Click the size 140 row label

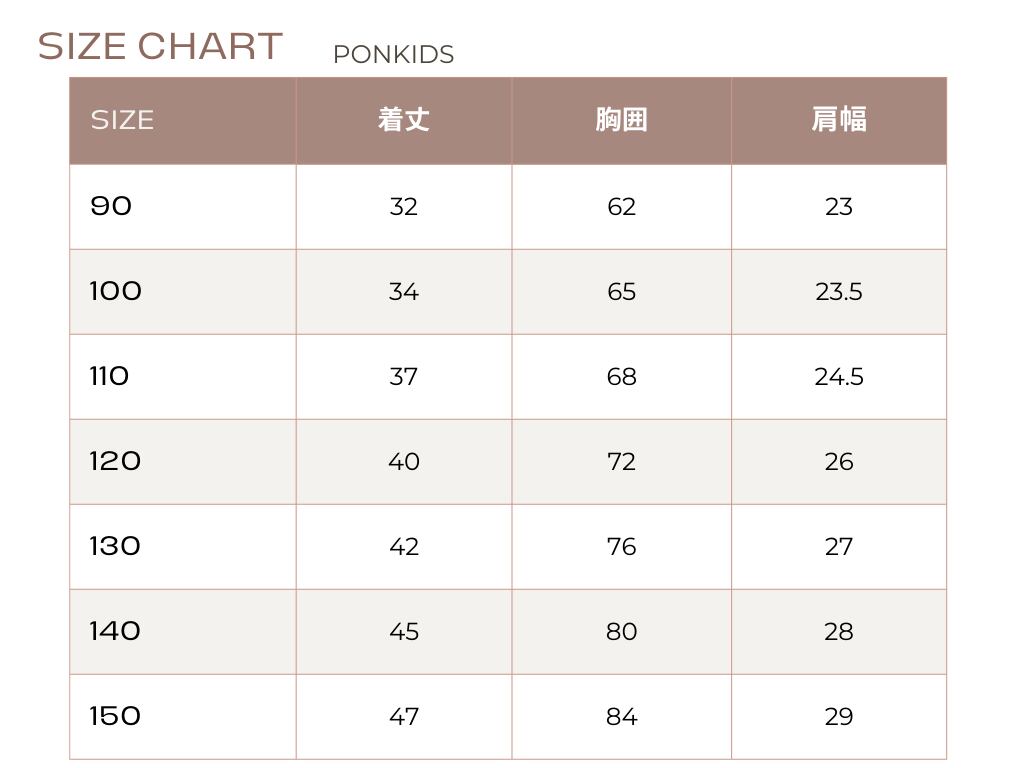coord(116,631)
